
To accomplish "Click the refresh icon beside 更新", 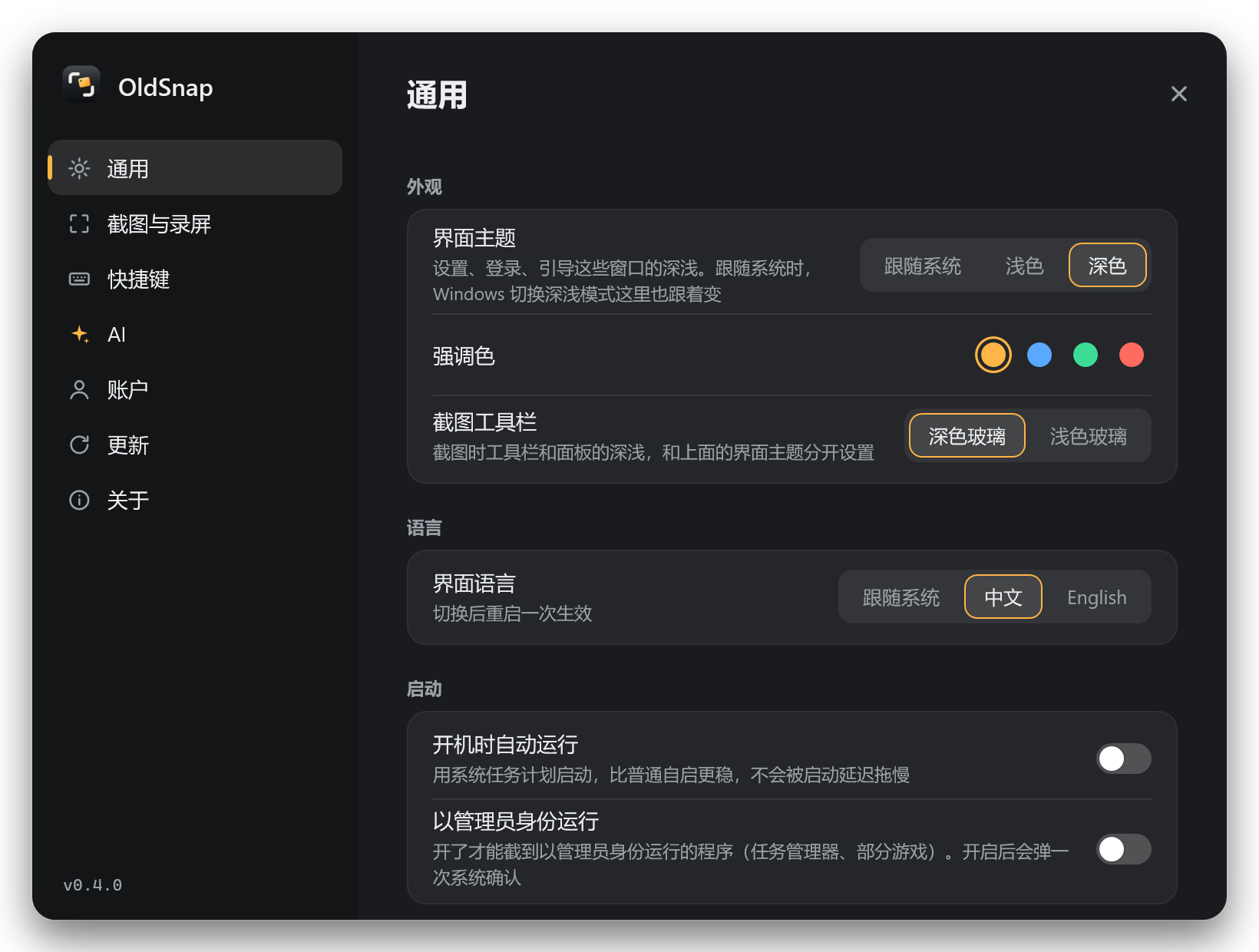I will point(79,445).
